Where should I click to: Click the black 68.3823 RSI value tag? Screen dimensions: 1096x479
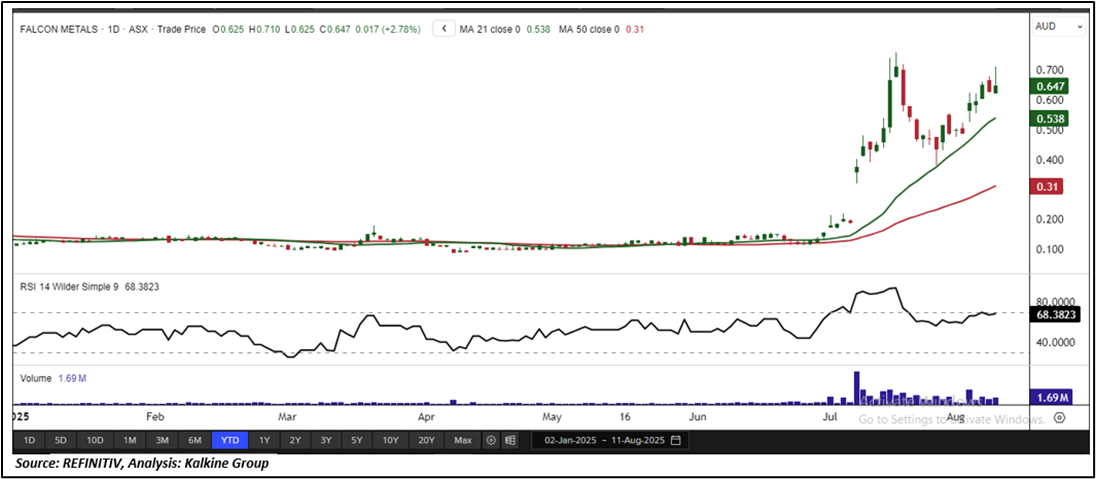click(1055, 315)
